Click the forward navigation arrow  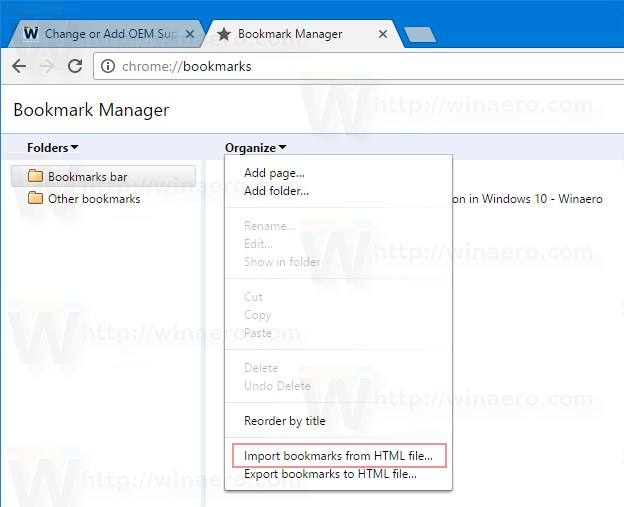point(47,66)
